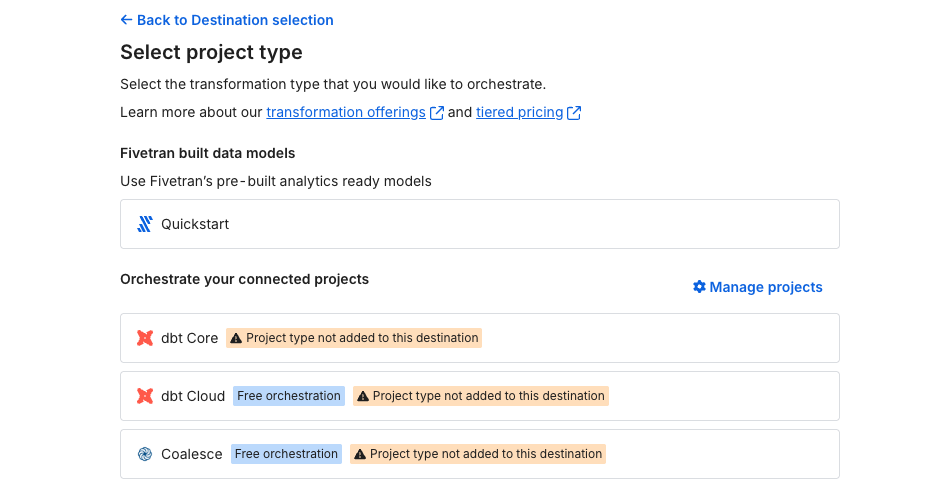Image resolution: width=941 pixels, height=494 pixels.
Task: Open Manage projects
Action: click(766, 287)
